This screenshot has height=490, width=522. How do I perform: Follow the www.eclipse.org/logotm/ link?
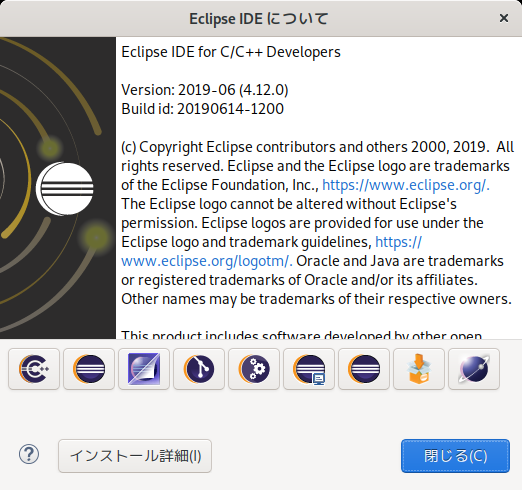click(x=207, y=261)
